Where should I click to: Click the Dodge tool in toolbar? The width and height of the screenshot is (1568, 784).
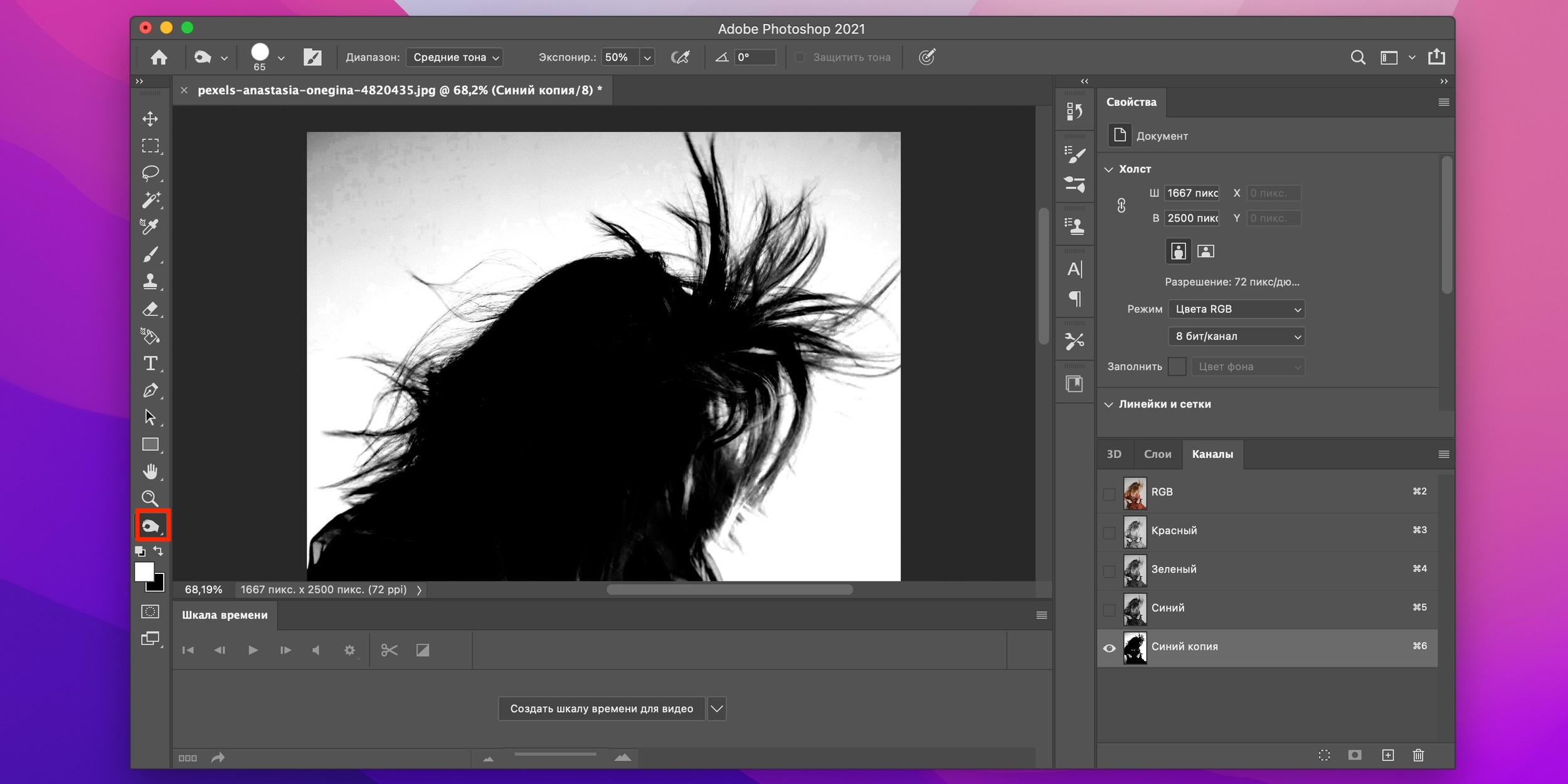click(x=151, y=526)
